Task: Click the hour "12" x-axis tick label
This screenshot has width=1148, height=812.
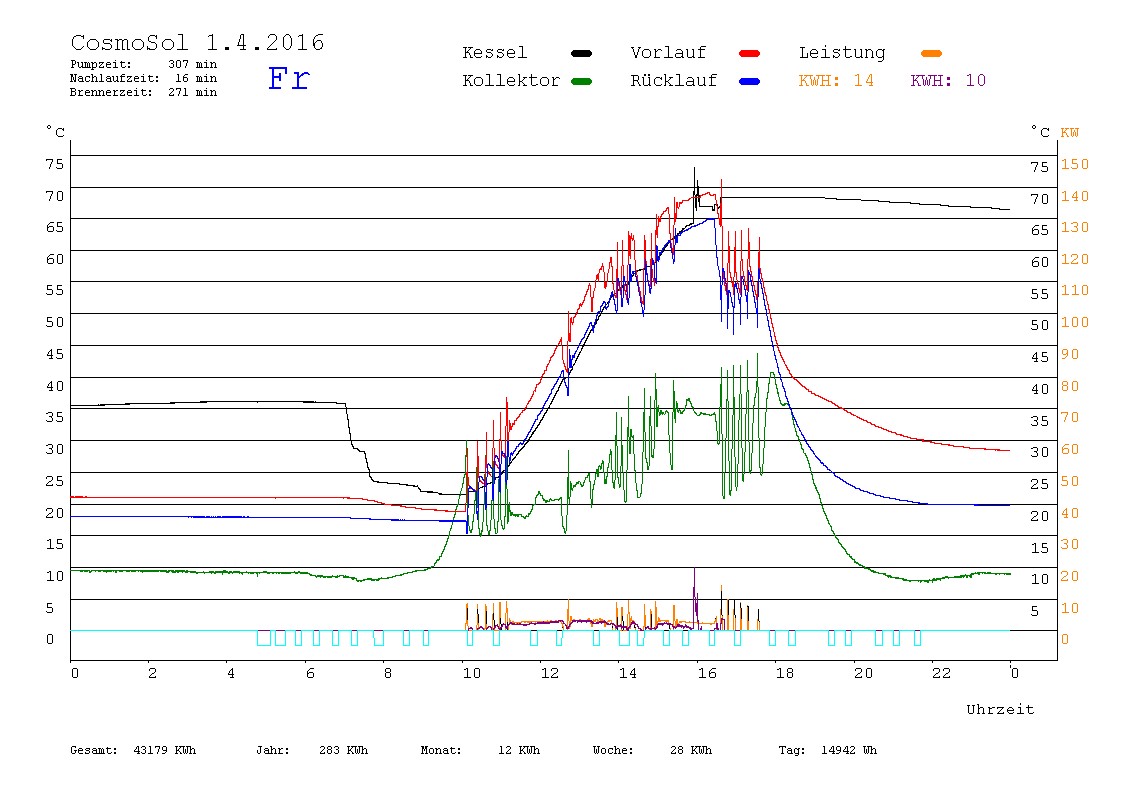Action: [x=550, y=673]
